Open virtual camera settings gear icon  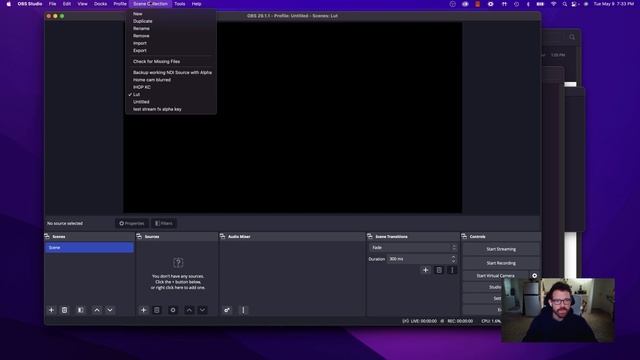click(x=534, y=276)
